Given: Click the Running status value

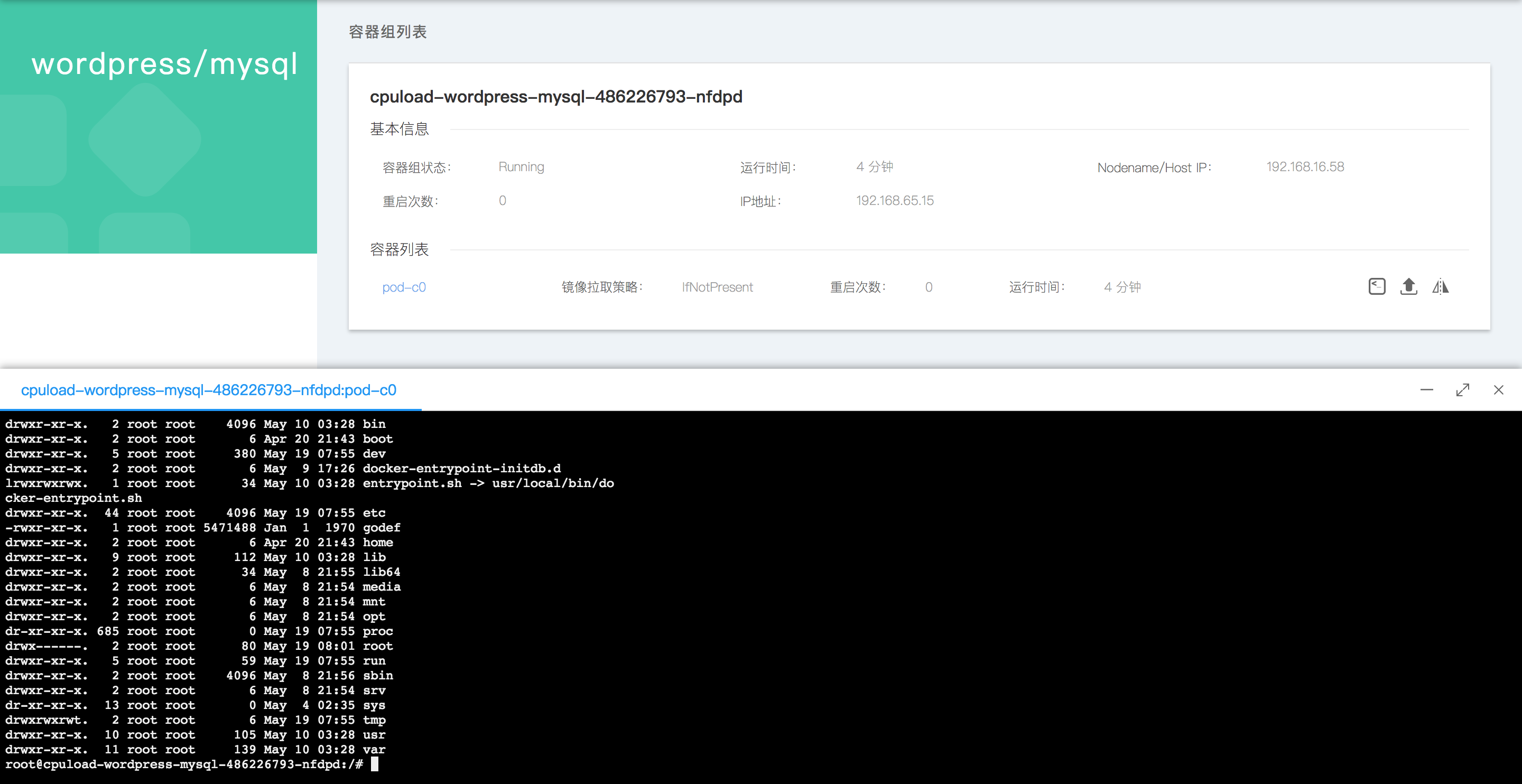Looking at the screenshot, I should pyautogui.click(x=521, y=167).
